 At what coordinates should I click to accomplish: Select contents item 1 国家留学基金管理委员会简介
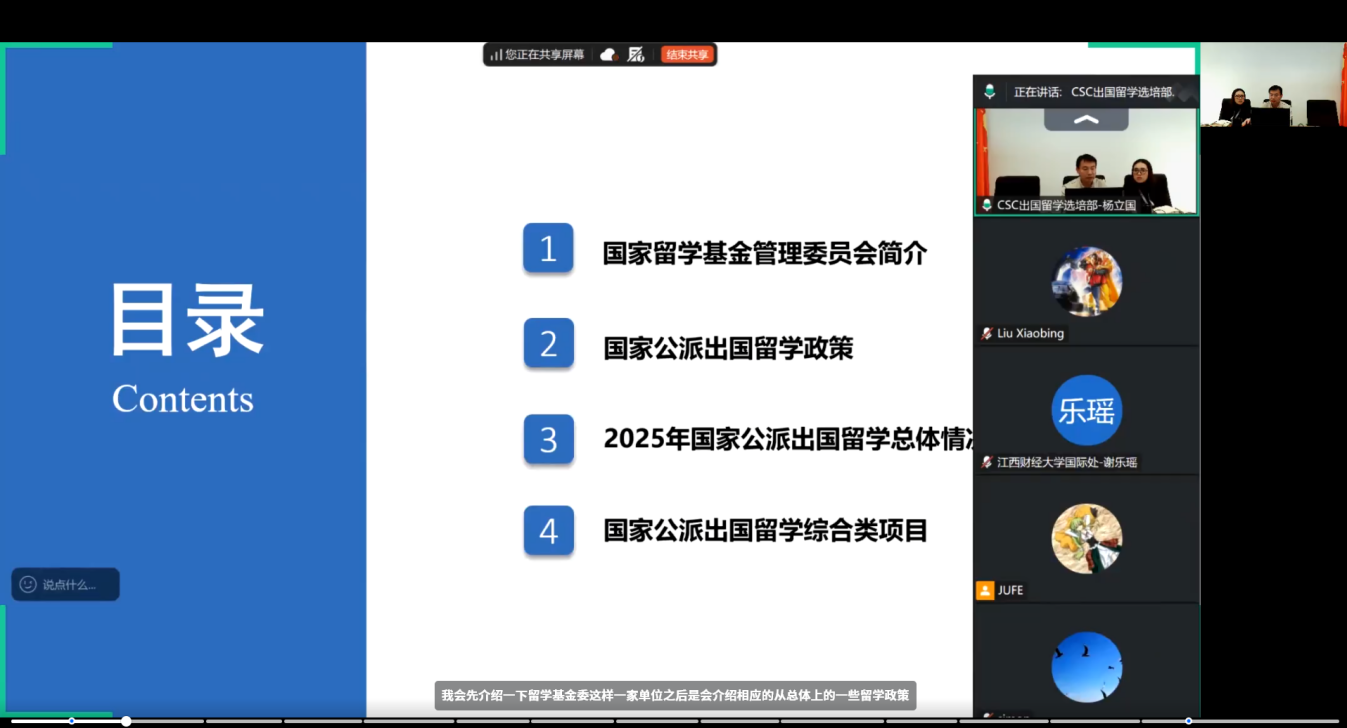pos(765,253)
